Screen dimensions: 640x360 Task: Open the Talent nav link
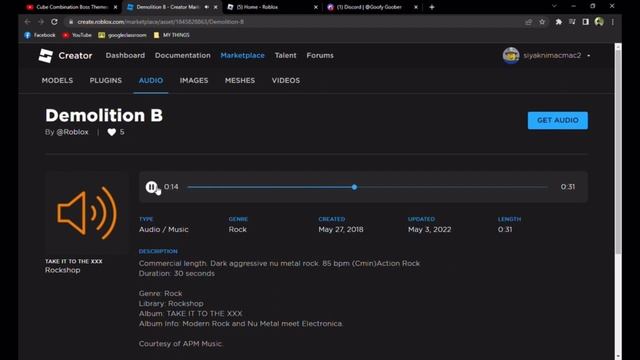tap(285, 56)
